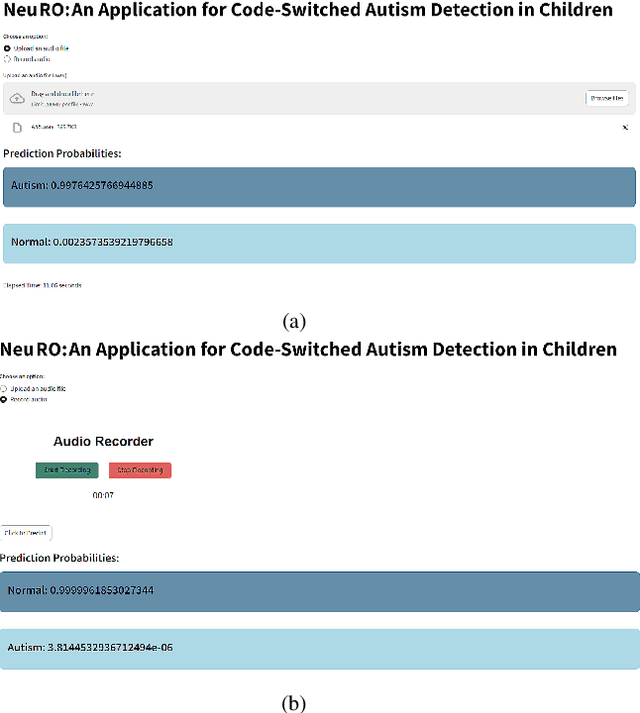Click the 00:07 recording timer
The height and width of the screenshot is (713, 640).
[x=103, y=495]
